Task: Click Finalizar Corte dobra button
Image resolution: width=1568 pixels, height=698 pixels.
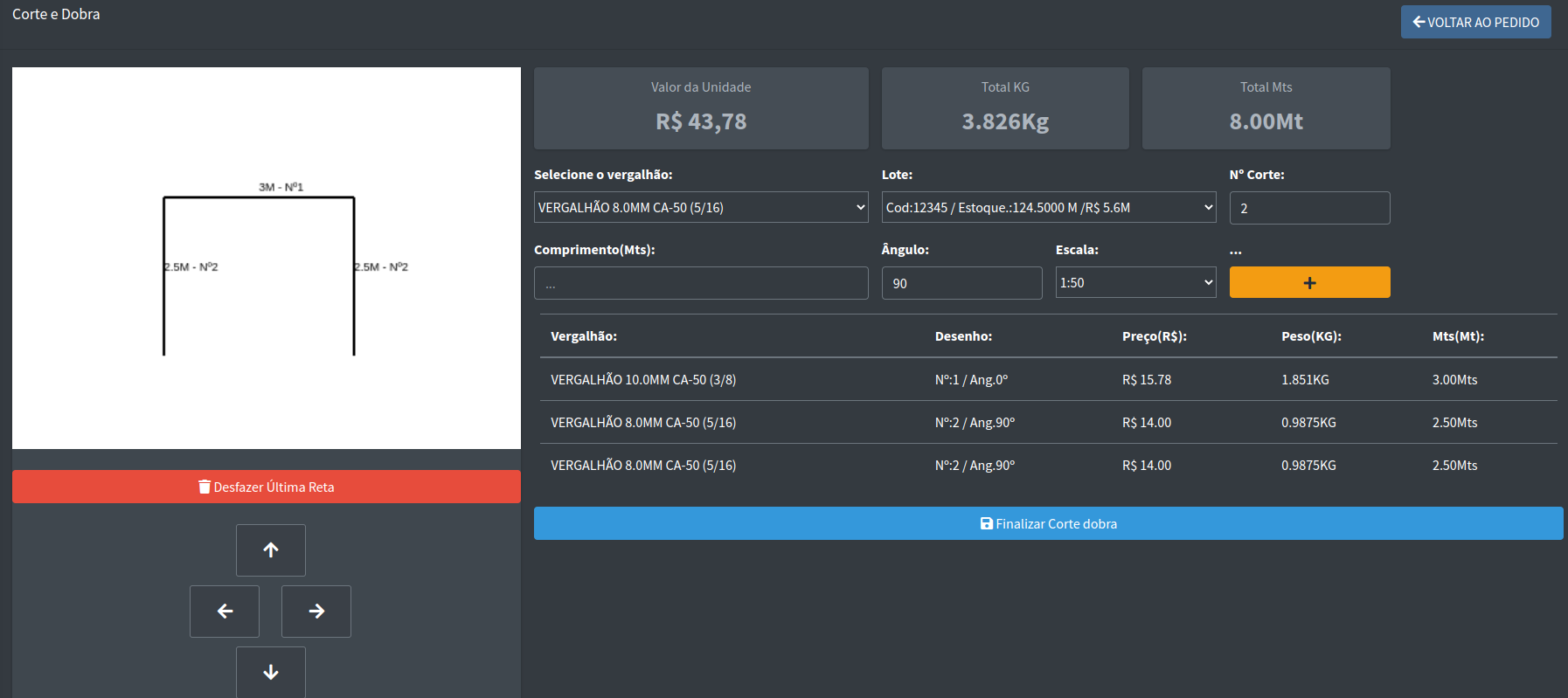Action: [x=1049, y=523]
